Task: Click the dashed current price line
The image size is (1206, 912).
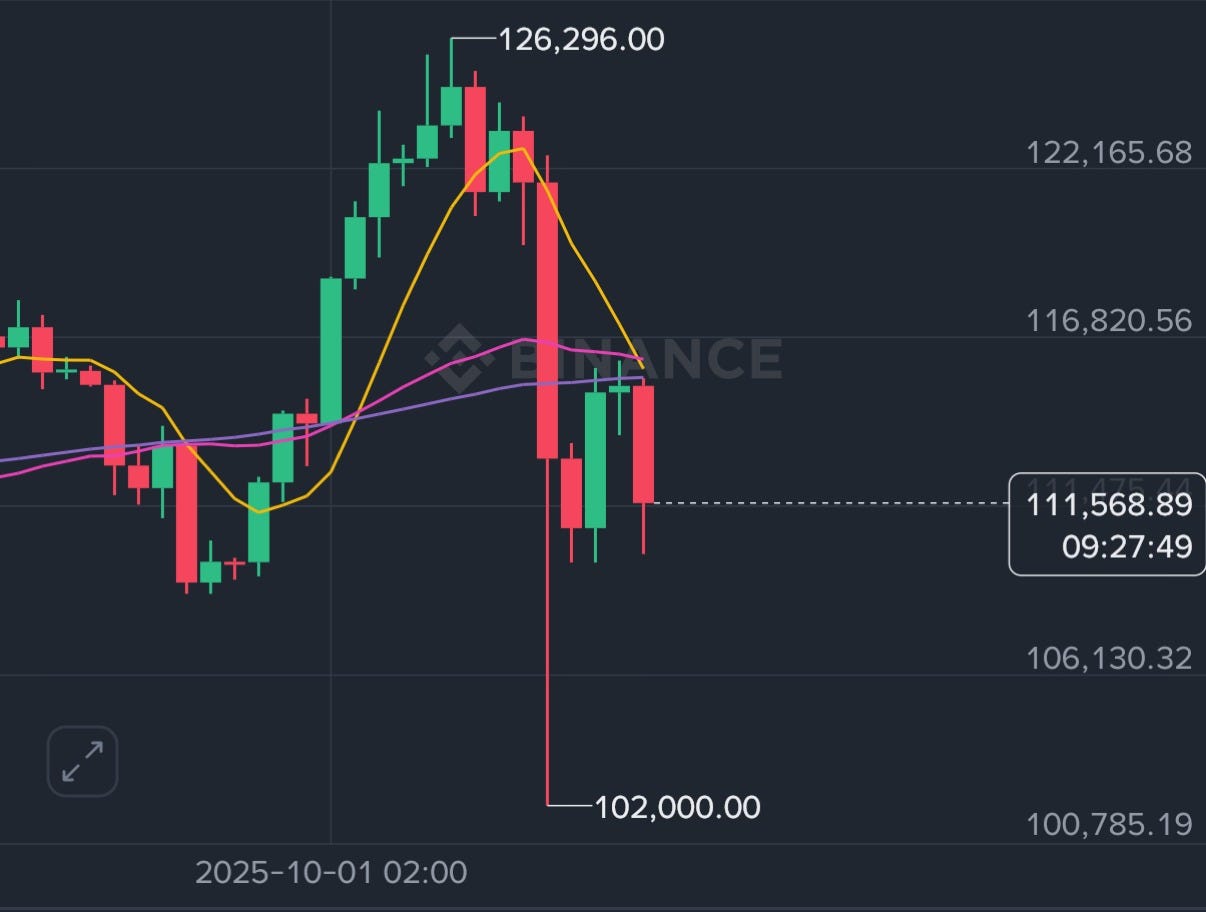Action: (830, 503)
